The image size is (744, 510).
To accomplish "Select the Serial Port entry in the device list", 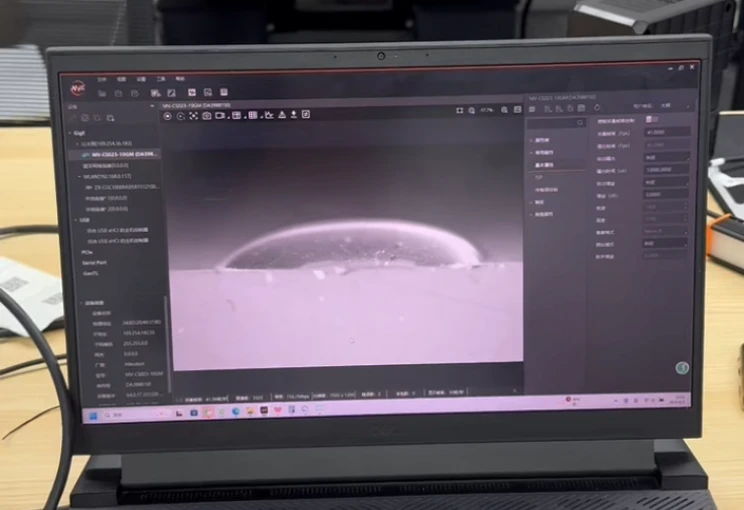I will click(x=94, y=263).
